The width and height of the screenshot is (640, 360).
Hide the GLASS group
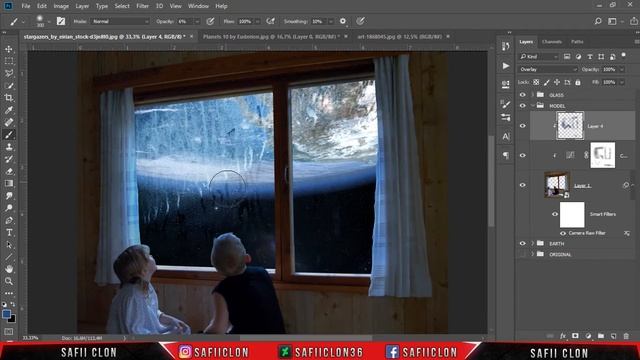522,95
